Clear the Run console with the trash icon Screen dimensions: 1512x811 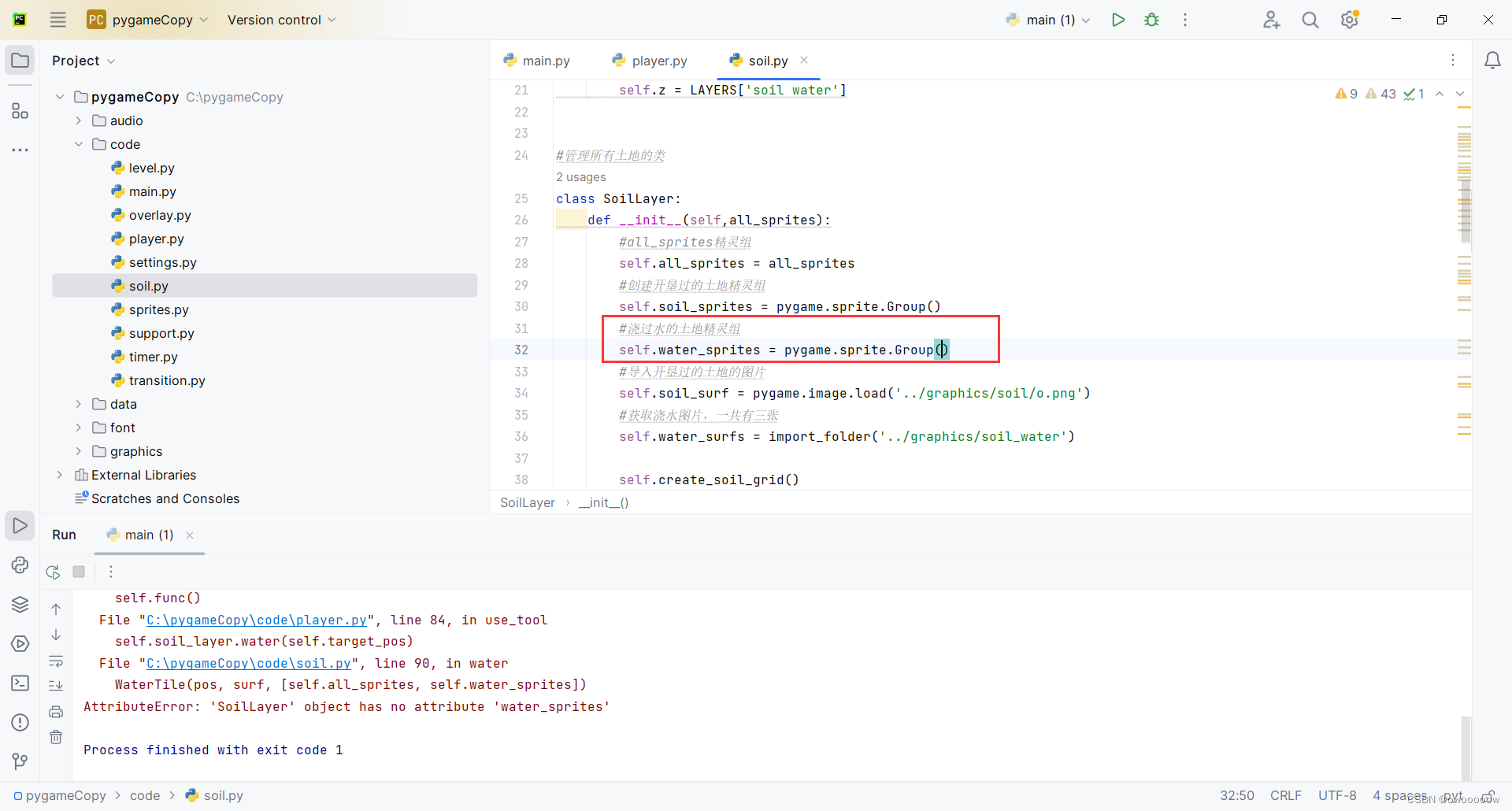56,737
